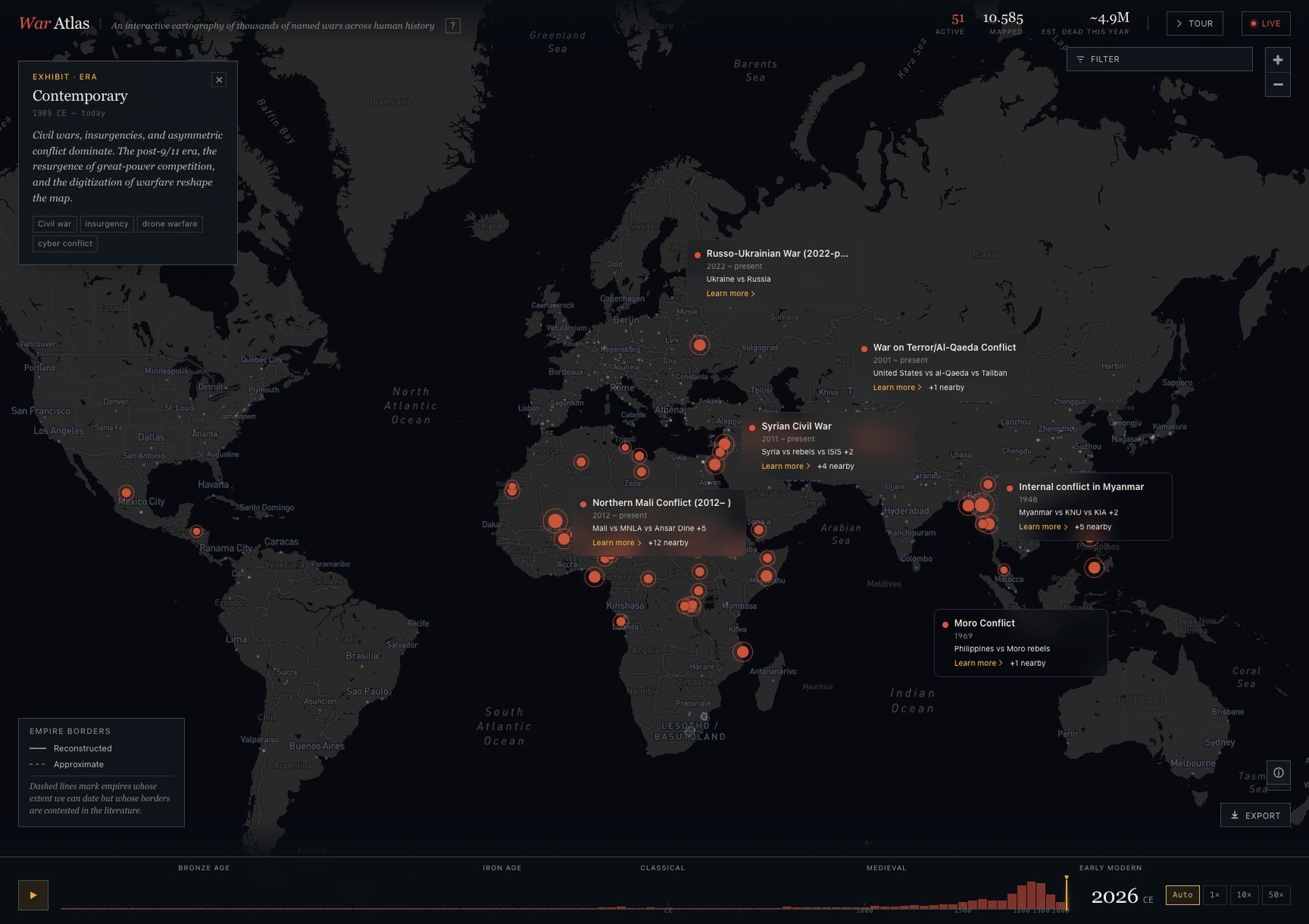Open Learn more for Moro Conflict
Viewport: 1309px width, 924px height.
click(978, 663)
